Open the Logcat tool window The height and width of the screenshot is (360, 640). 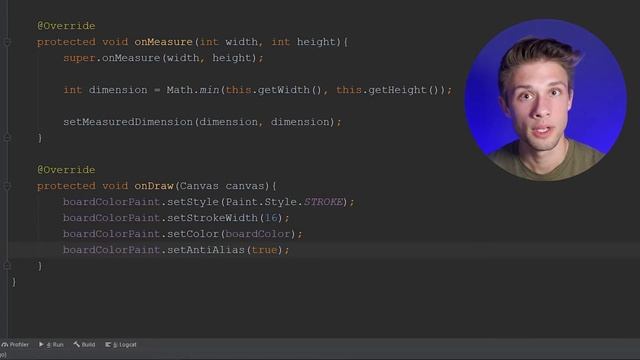[121, 344]
